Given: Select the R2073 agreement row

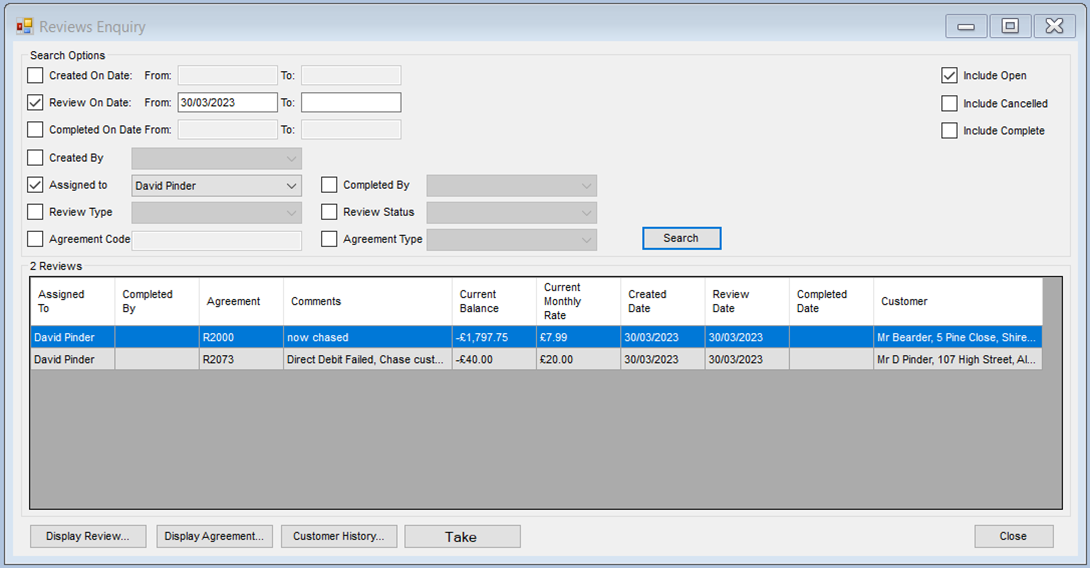Looking at the screenshot, I should click(x=240, y=360).
